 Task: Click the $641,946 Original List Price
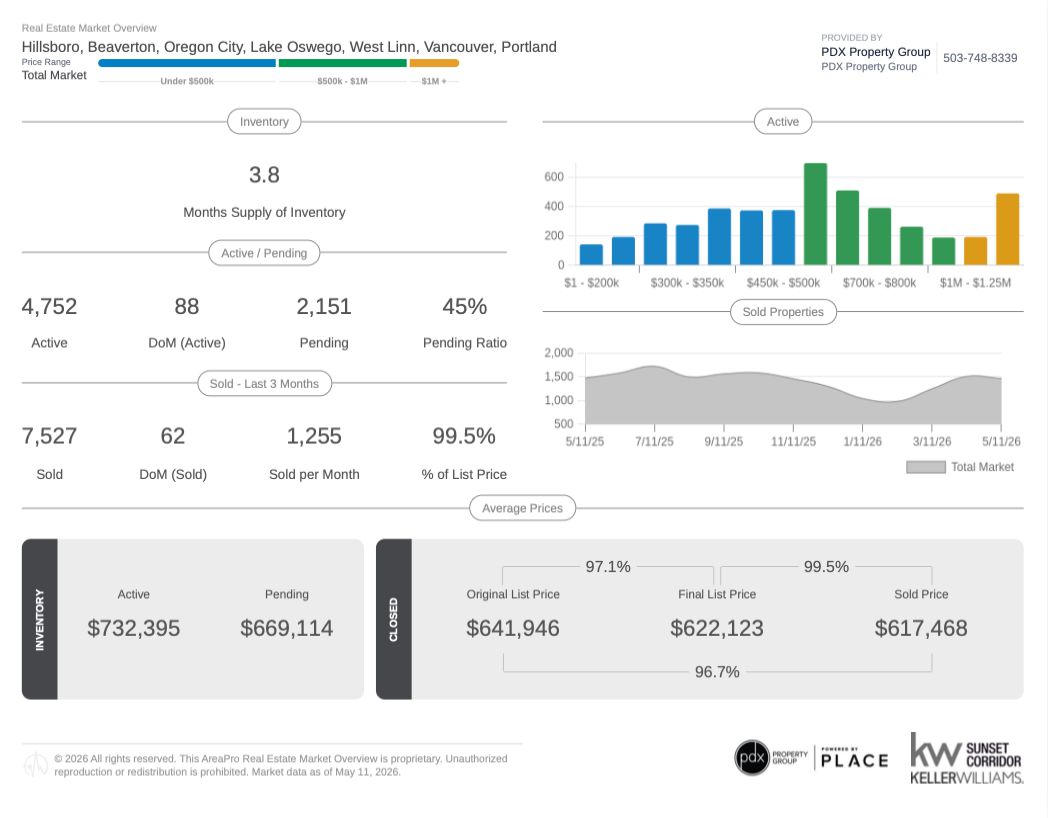pyautogui.click(x=513, y=628)
